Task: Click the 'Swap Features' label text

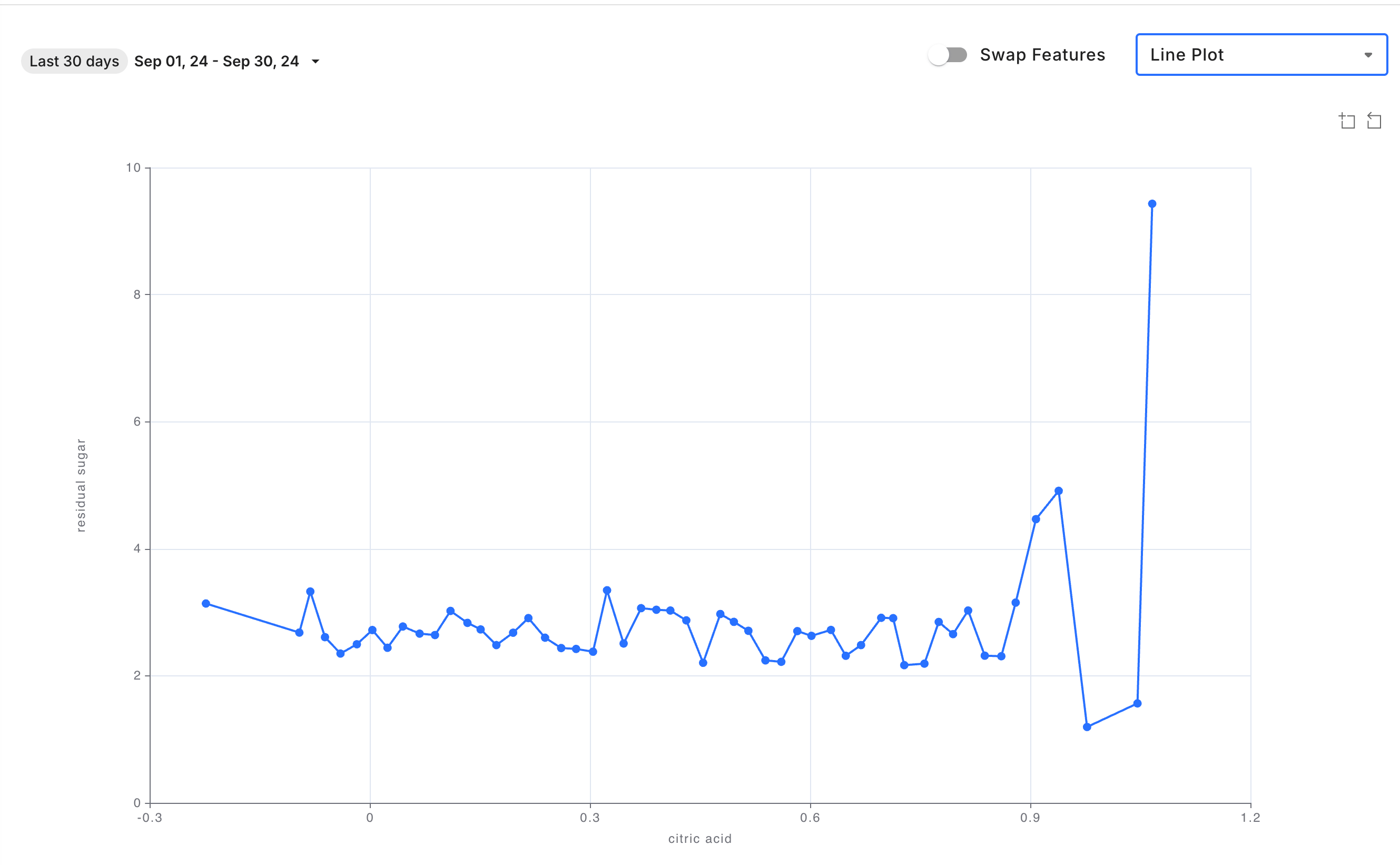Action: 1042,55
